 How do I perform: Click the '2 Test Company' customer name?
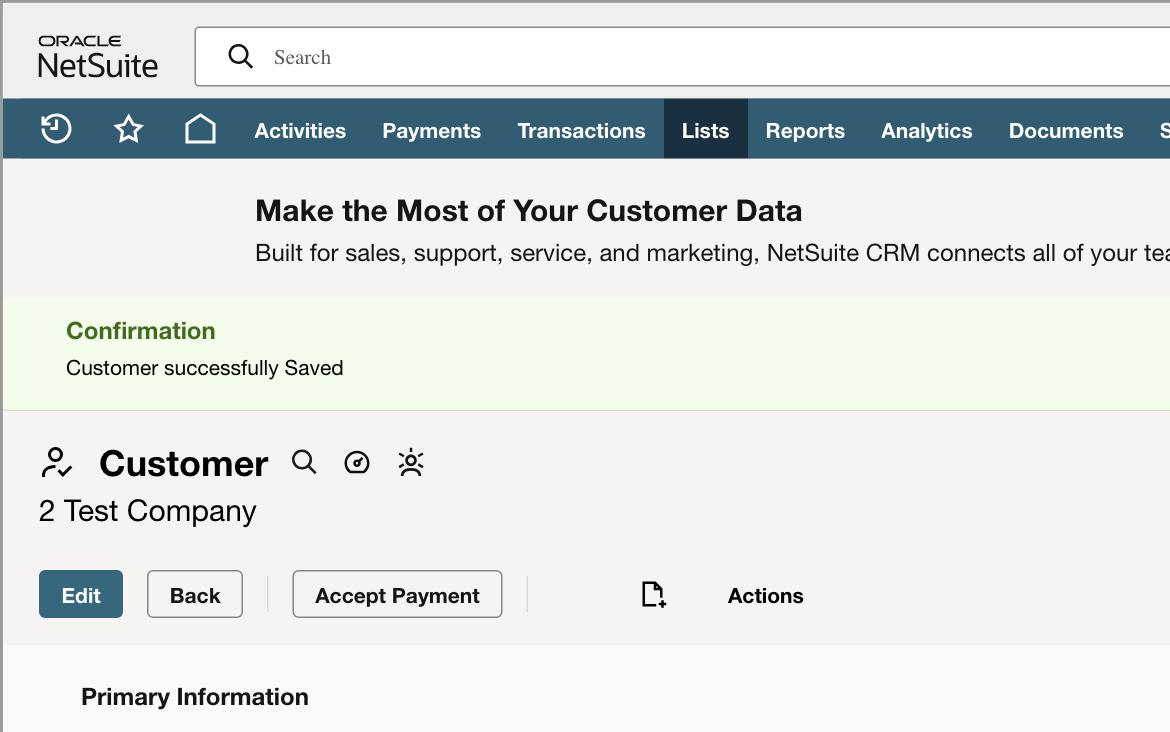[x=147, y=511]
